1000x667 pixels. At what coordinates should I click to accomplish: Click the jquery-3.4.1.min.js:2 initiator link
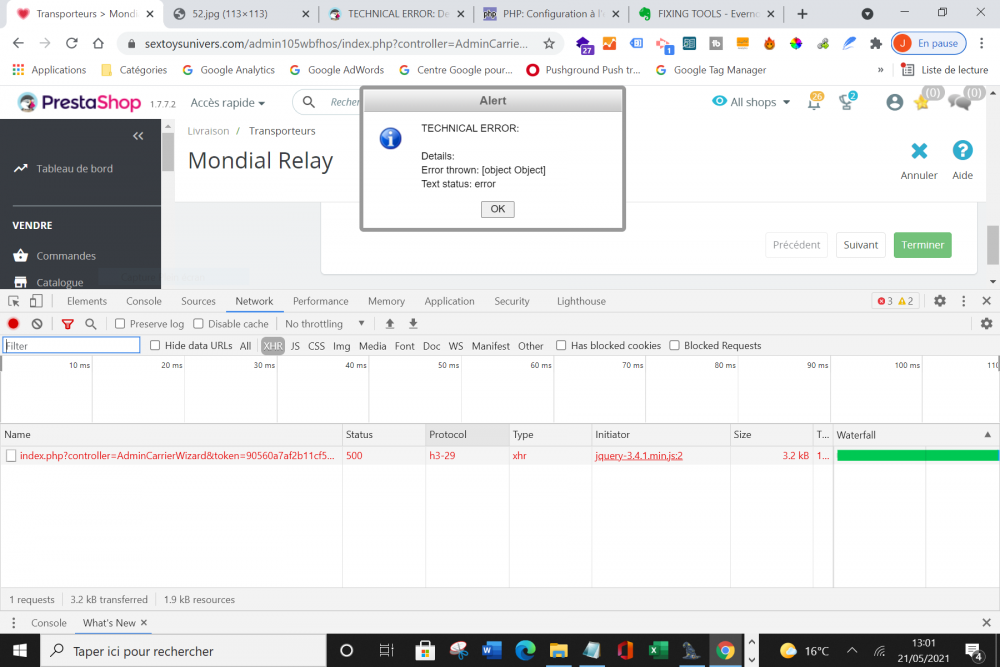[x=638, y=455]
